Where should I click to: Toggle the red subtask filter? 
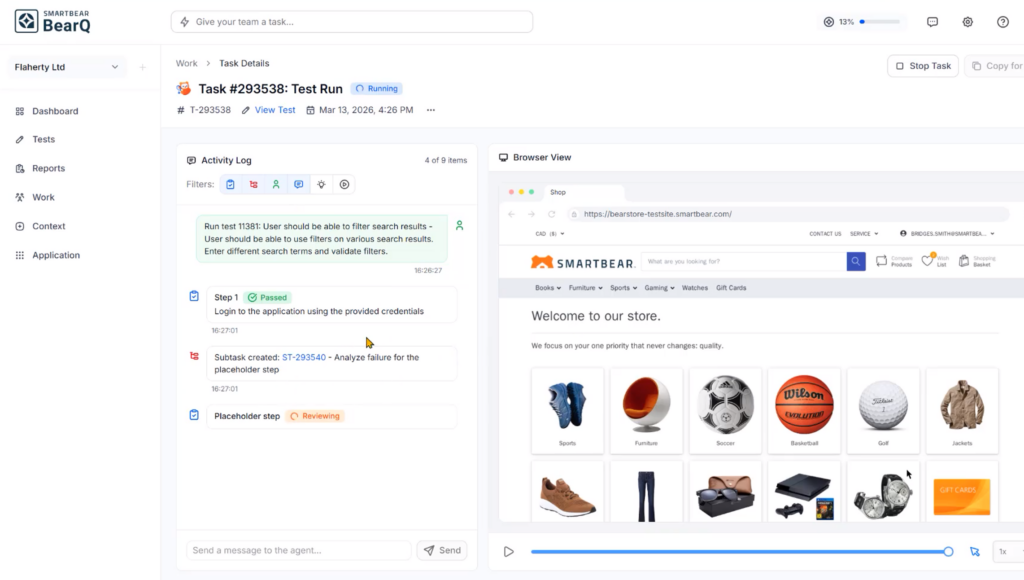tap(253, 184)
